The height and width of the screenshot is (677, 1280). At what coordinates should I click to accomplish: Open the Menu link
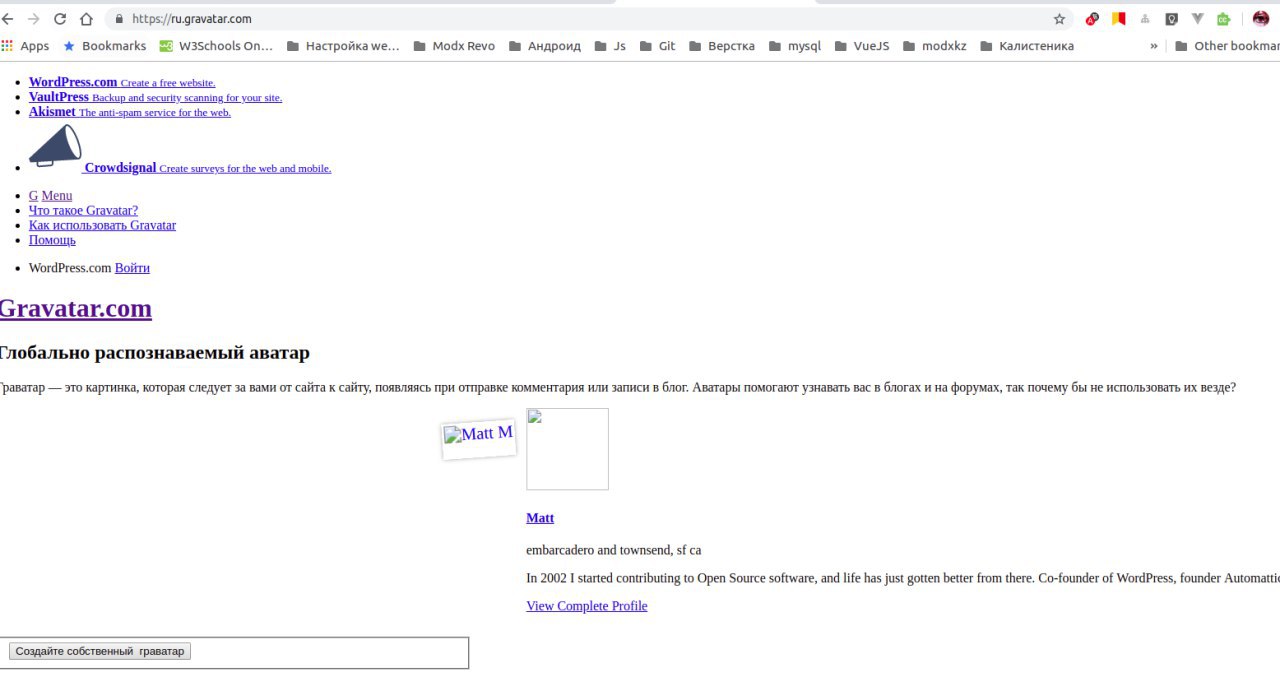click(x=57, y=196)
